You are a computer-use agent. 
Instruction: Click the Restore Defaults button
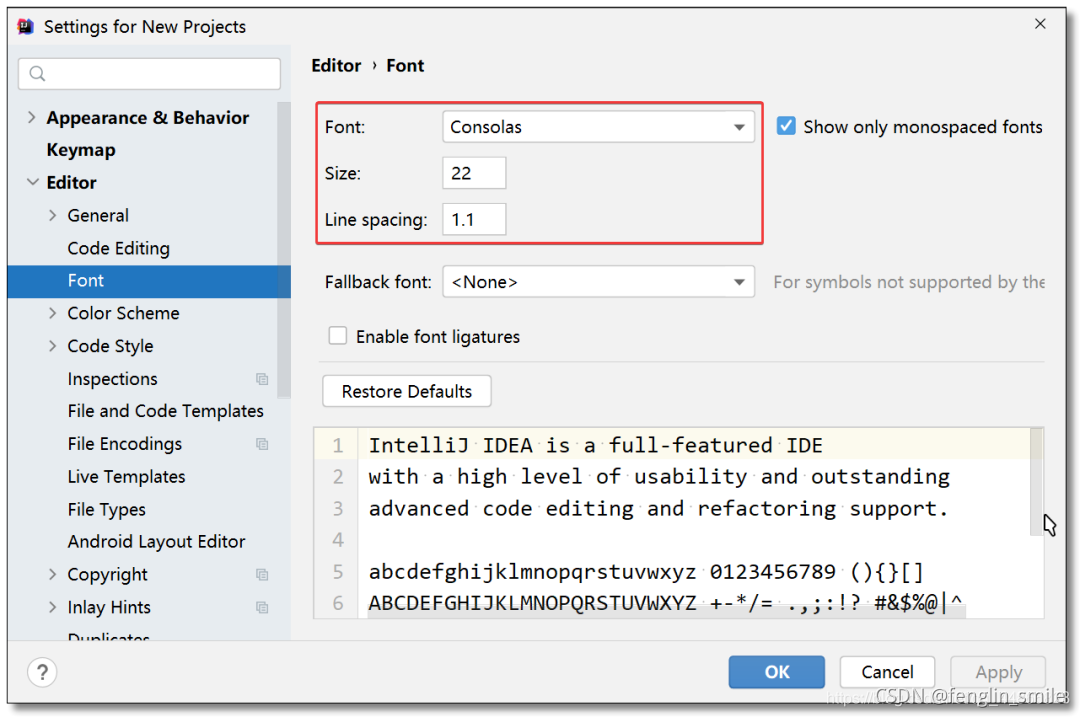tap(406, 391)
